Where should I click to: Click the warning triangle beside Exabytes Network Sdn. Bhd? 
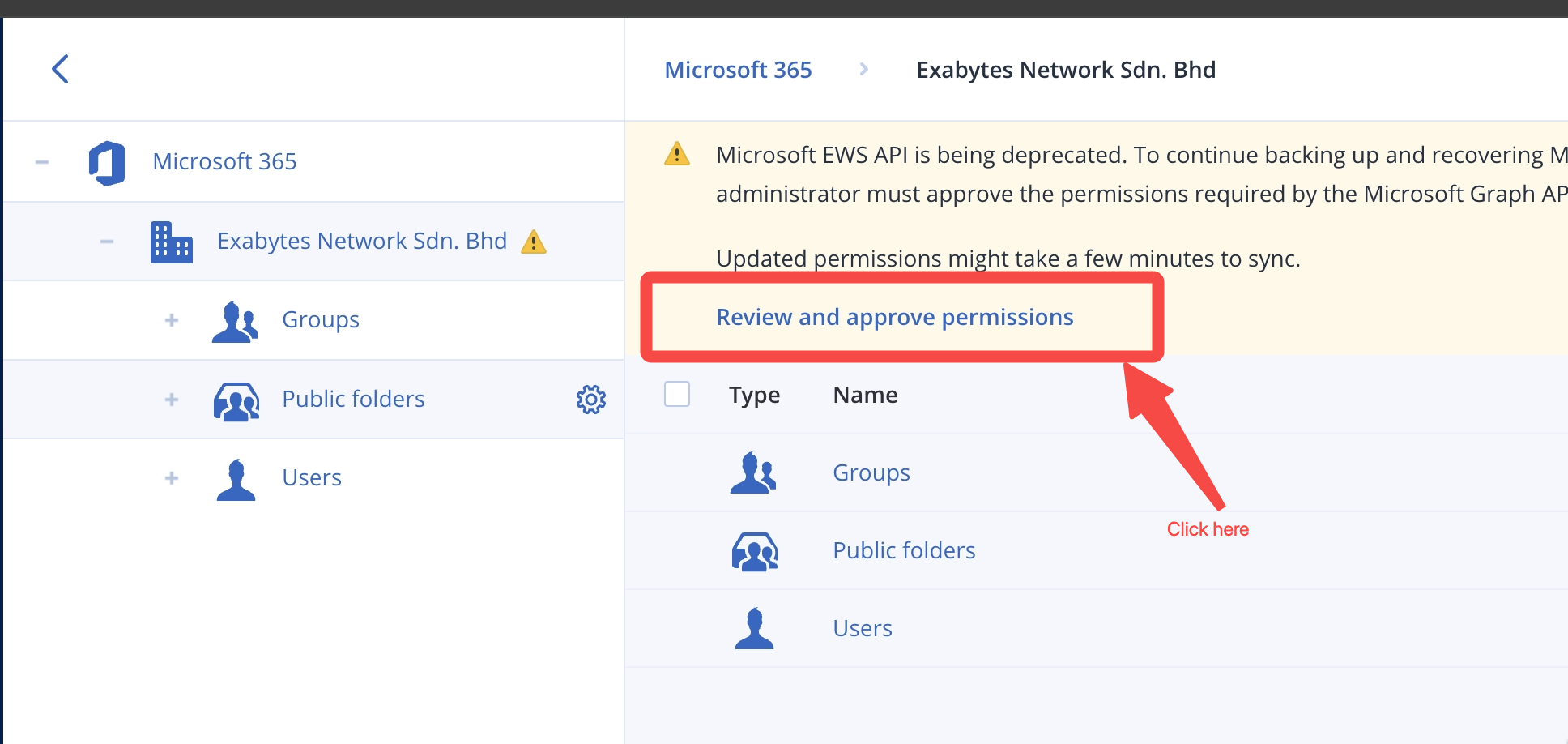click(534, 242)
